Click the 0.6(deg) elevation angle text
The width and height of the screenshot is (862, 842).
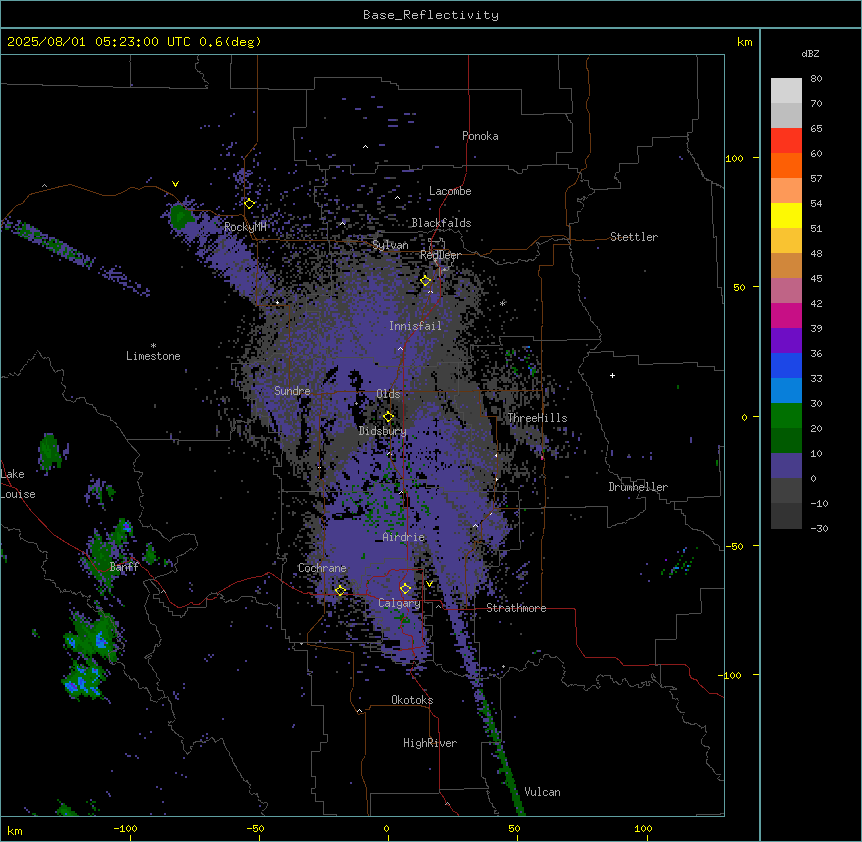point(230,42)
